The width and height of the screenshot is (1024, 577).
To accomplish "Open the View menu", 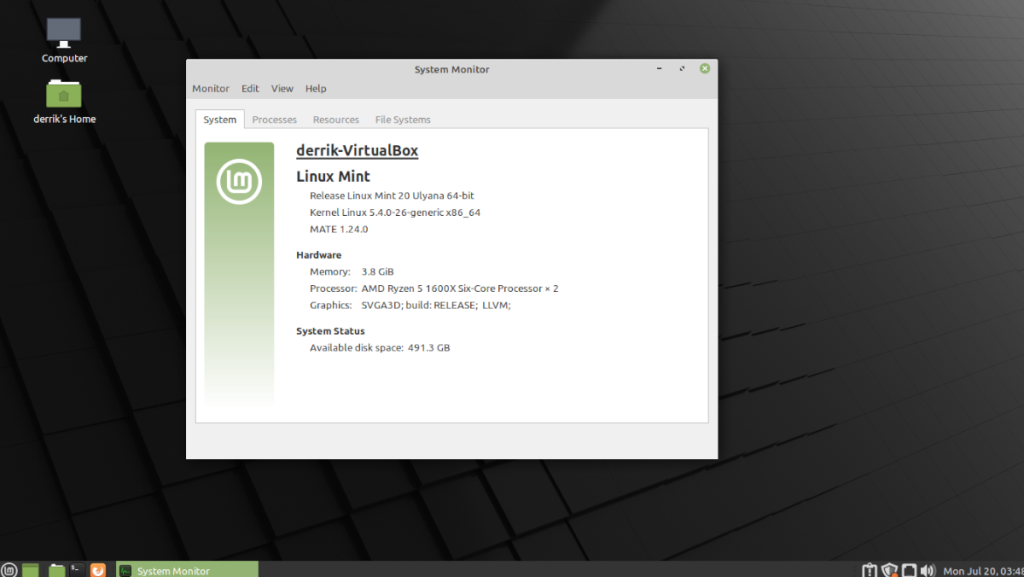I will click(281, 88).
